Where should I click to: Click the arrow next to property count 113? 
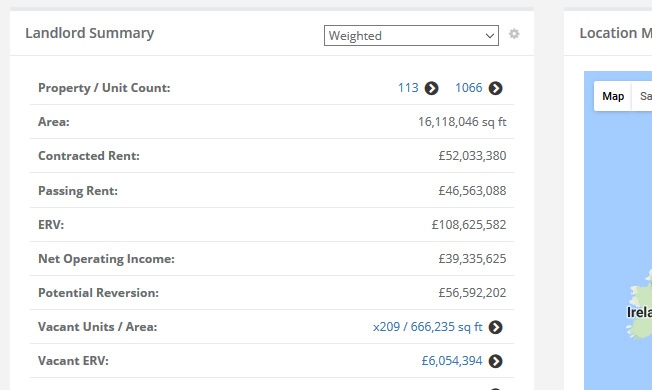[431, 88]
